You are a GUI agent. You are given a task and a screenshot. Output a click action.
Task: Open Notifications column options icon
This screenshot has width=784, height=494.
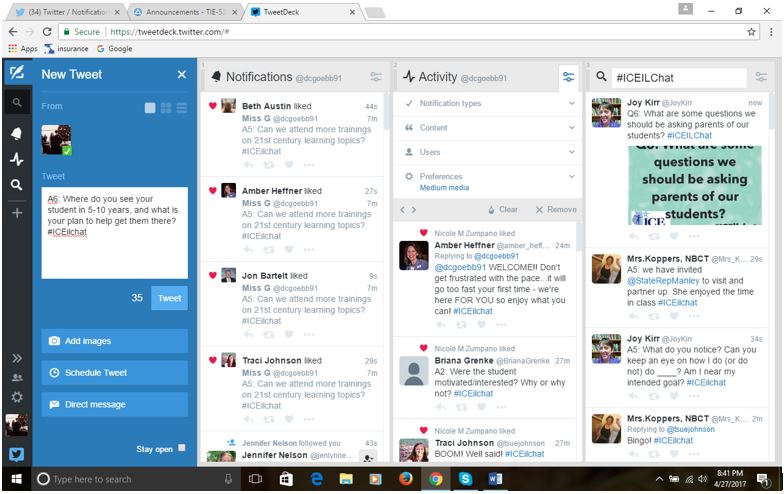(x=376, y=77)
